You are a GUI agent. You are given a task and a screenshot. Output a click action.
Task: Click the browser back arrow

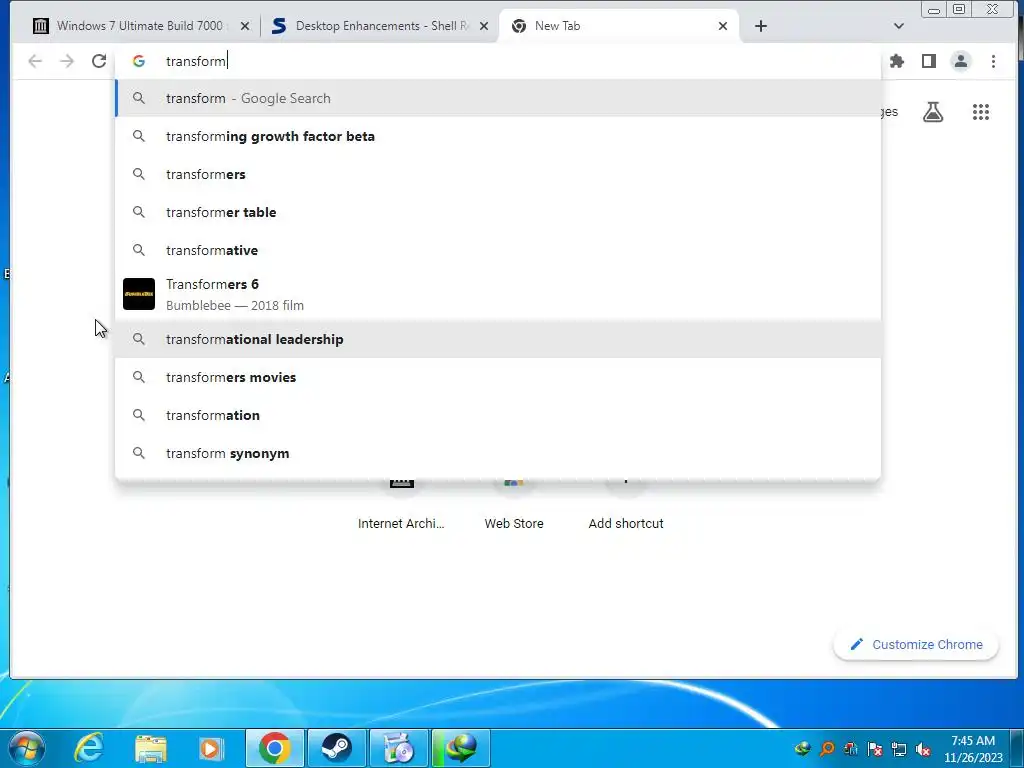point(35,61)
